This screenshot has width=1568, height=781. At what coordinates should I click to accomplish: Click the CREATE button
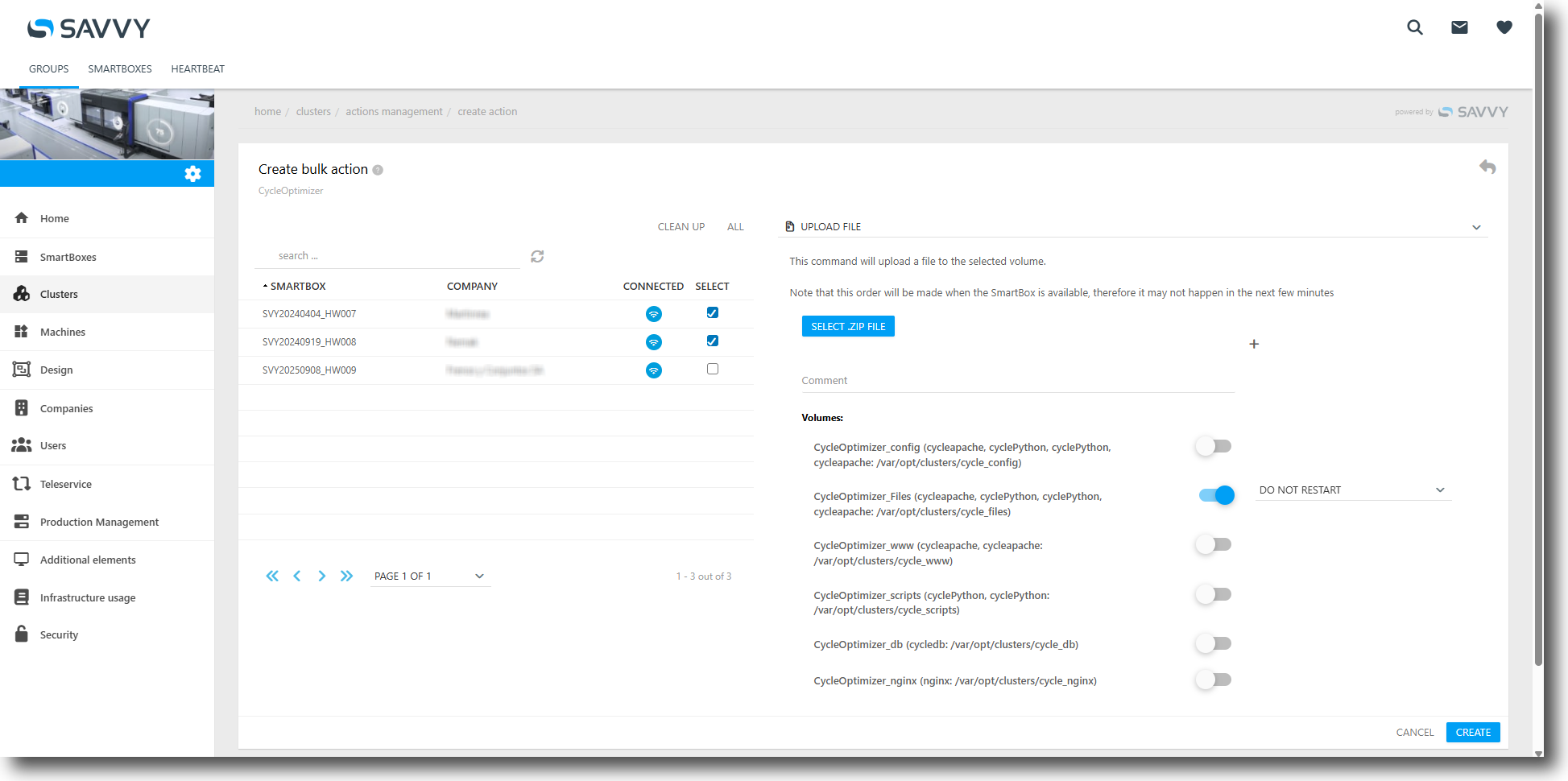(1472, 732)
